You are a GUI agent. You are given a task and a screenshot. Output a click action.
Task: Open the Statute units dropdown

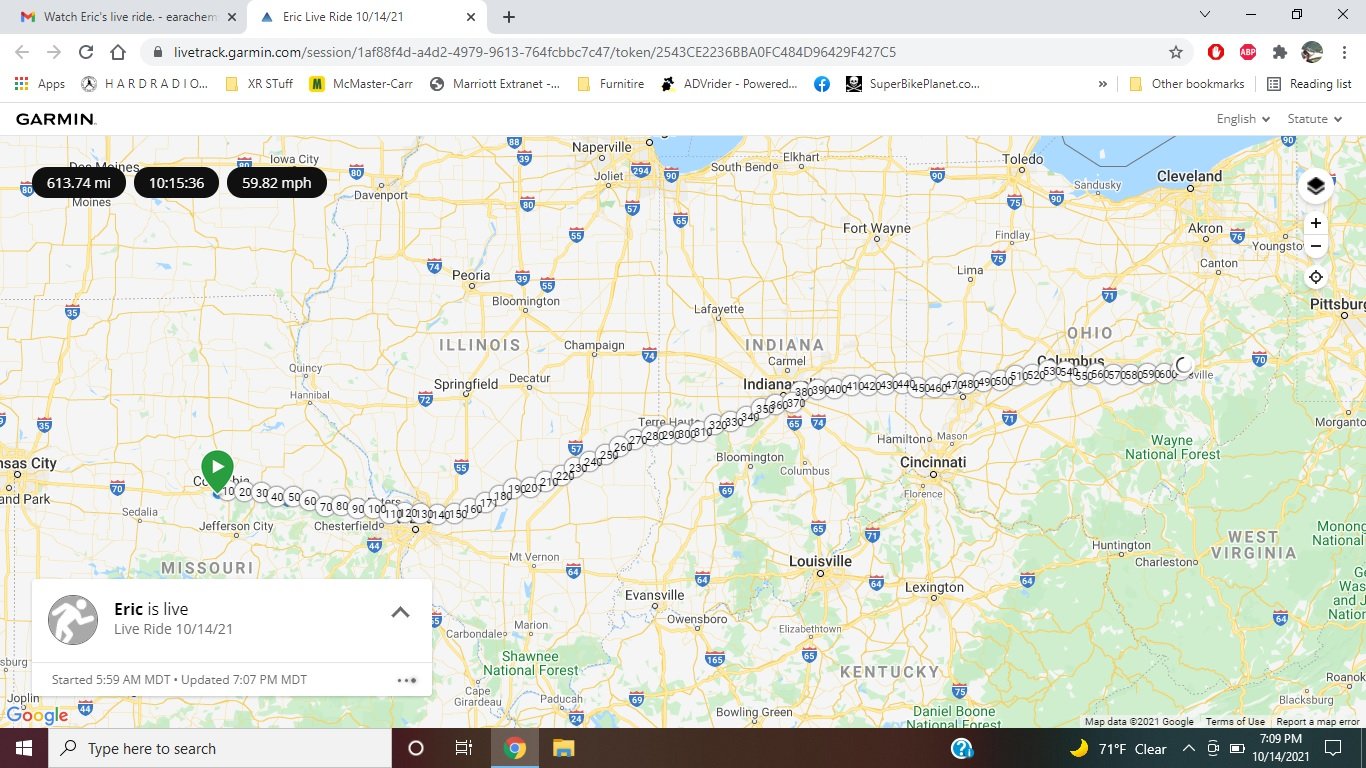click(1313, 119)
